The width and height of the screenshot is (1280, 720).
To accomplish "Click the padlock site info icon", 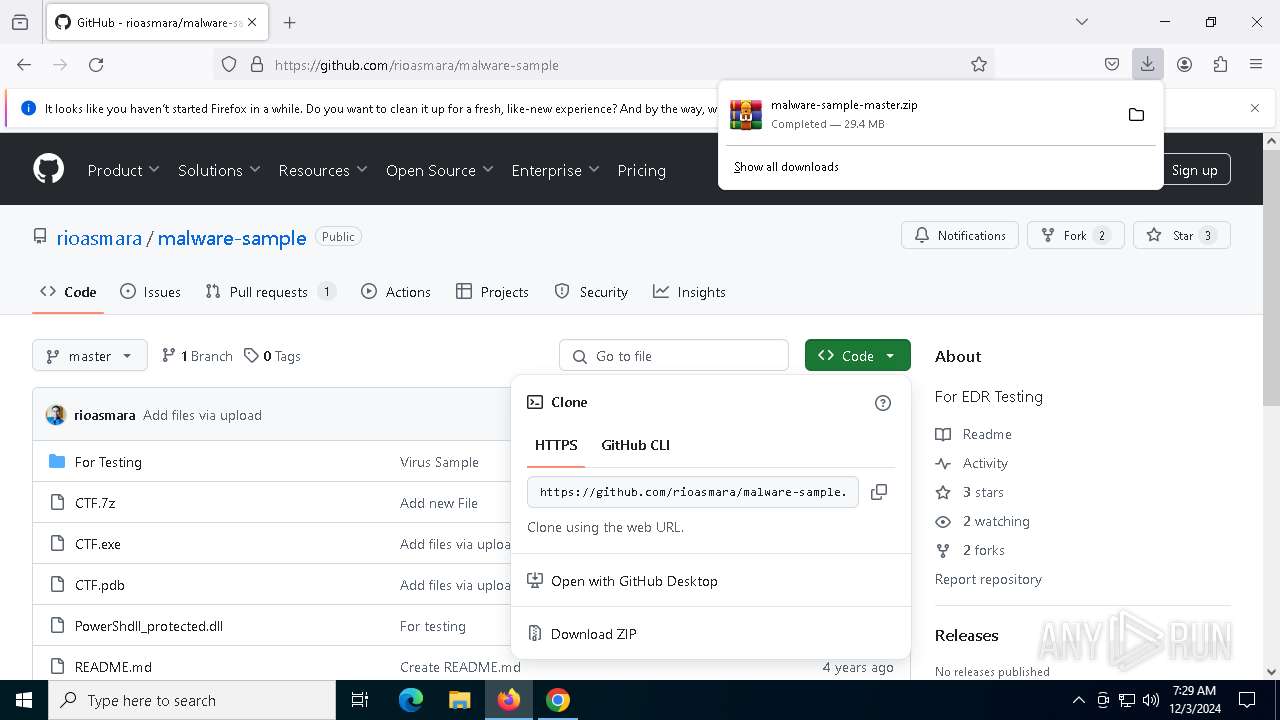I will (x=257, y=64).
